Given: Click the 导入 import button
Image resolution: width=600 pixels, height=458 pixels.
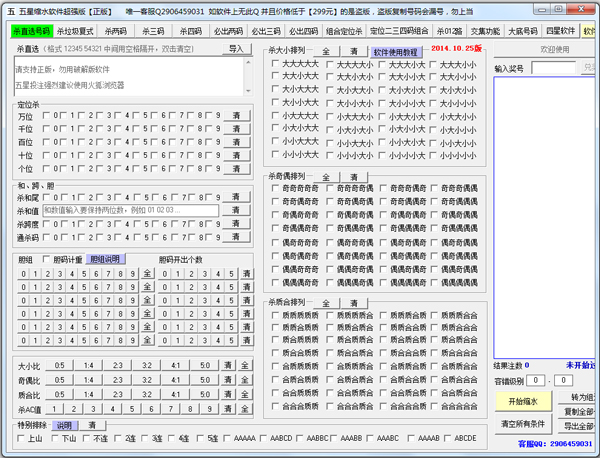Looking at the screenshot, I should (x=235, y=48).
